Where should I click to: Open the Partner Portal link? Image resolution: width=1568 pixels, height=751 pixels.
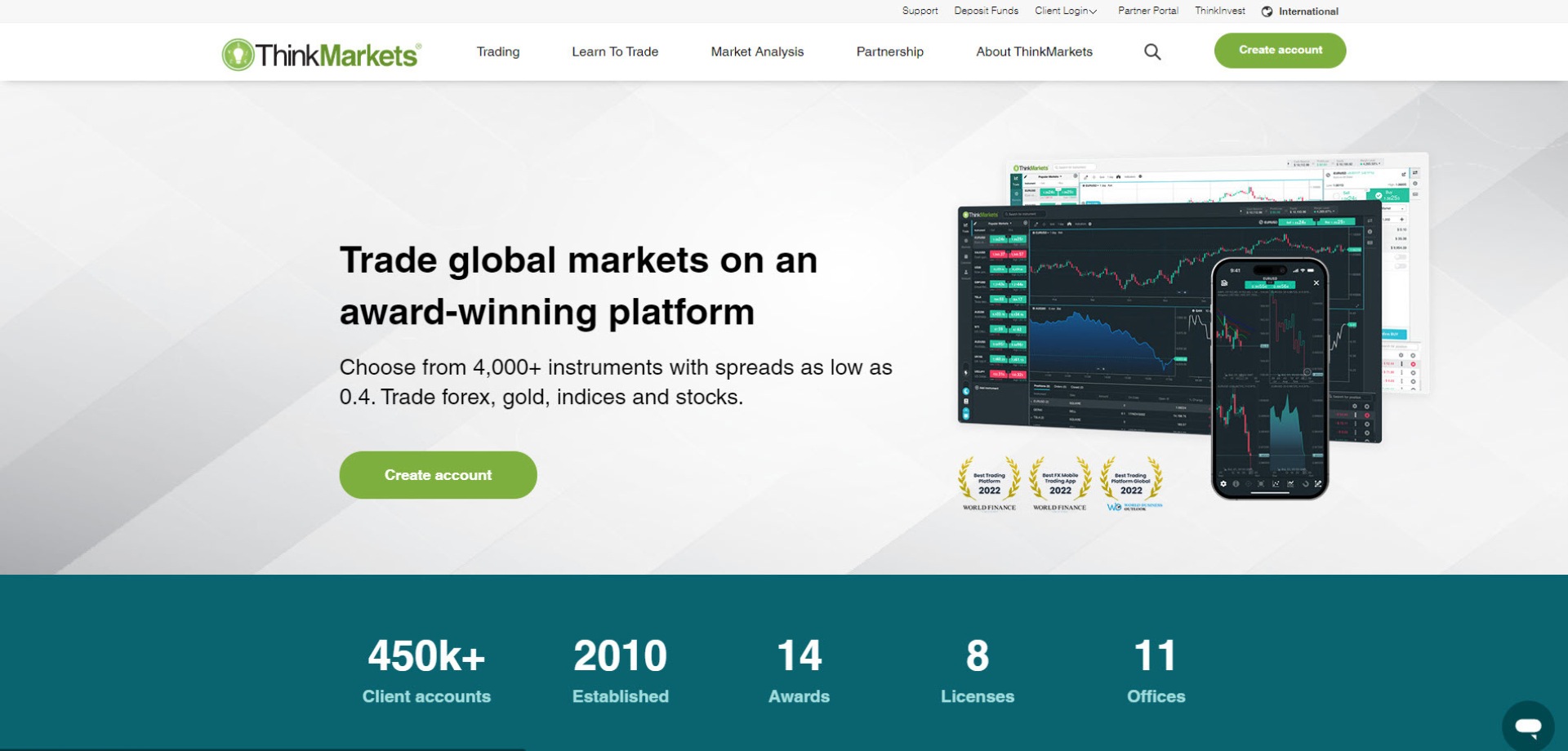pyautogui.click(x=1147, y=11)
